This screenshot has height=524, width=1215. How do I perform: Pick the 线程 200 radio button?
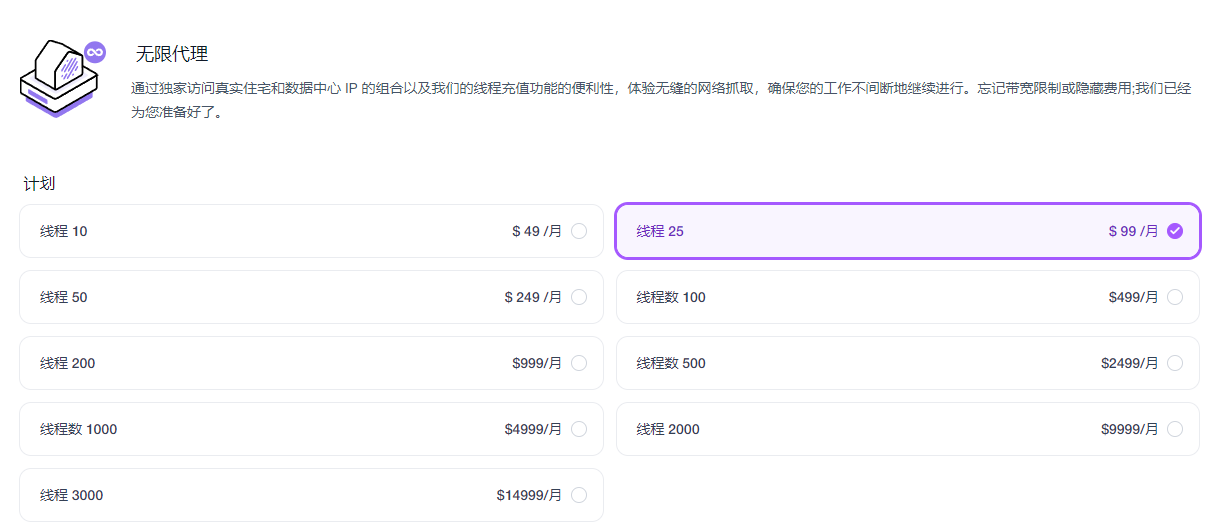579,363
